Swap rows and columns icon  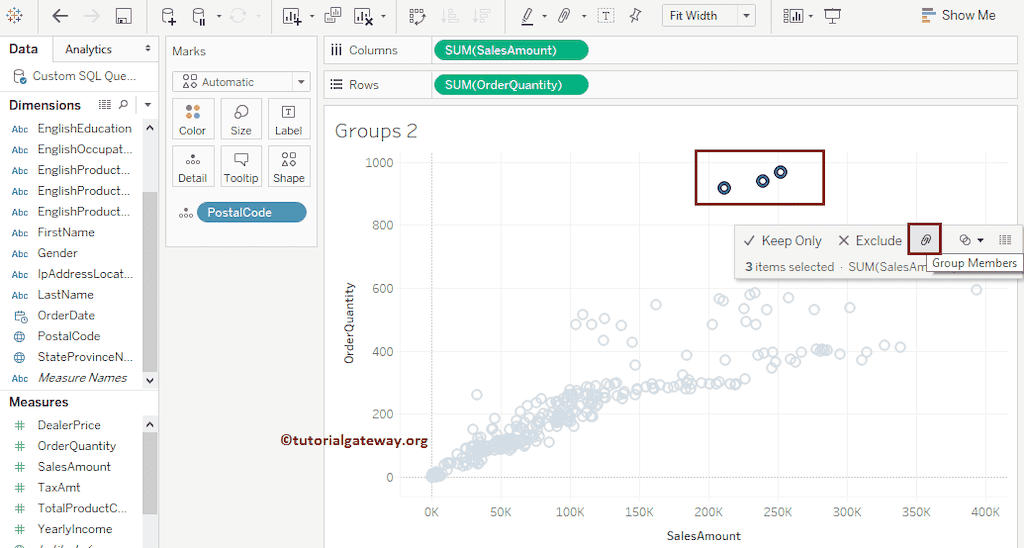pos(417,16)
